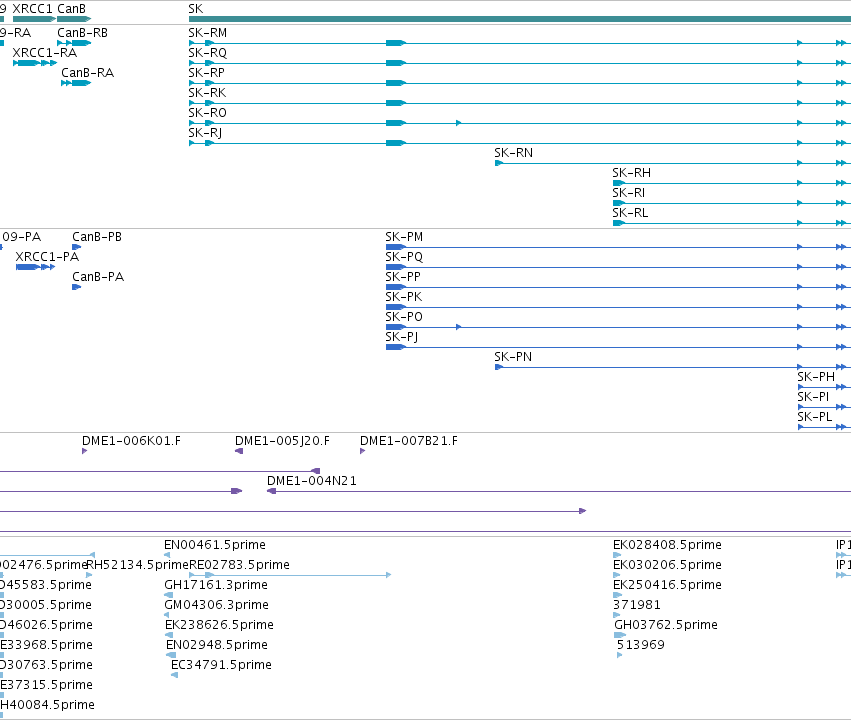Click the XRCC1-RA transcript exon glyph
The width and height of the screenshot is (851, 720).
click(x=35, y=63)
